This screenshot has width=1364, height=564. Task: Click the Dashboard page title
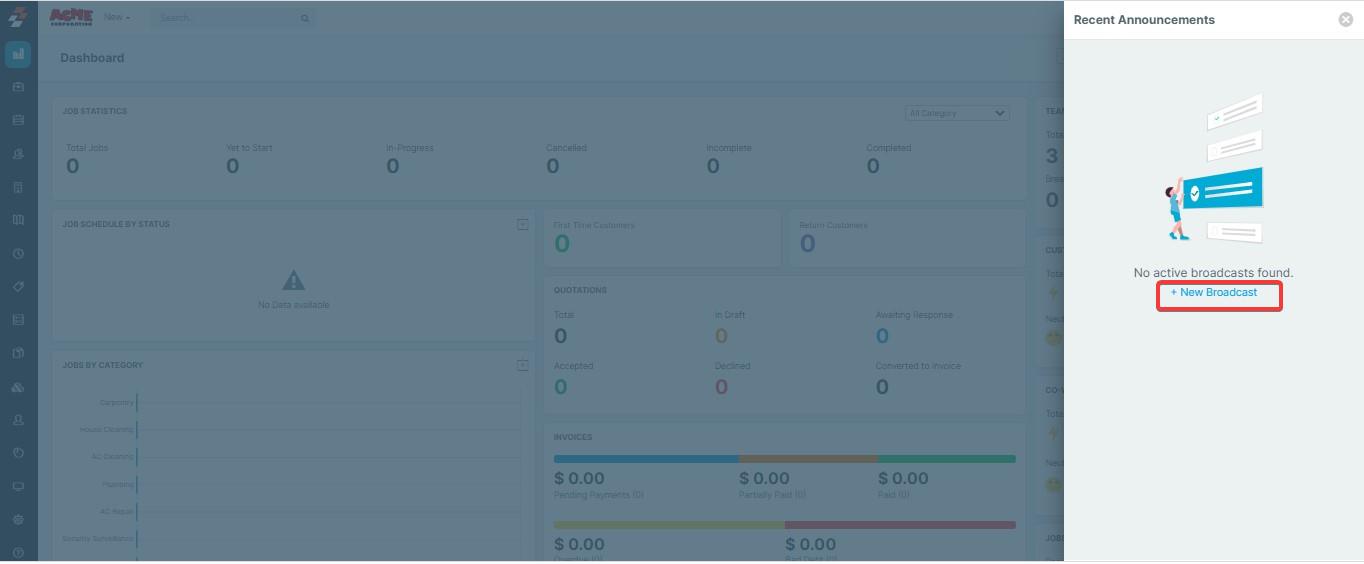pos(92,58)
